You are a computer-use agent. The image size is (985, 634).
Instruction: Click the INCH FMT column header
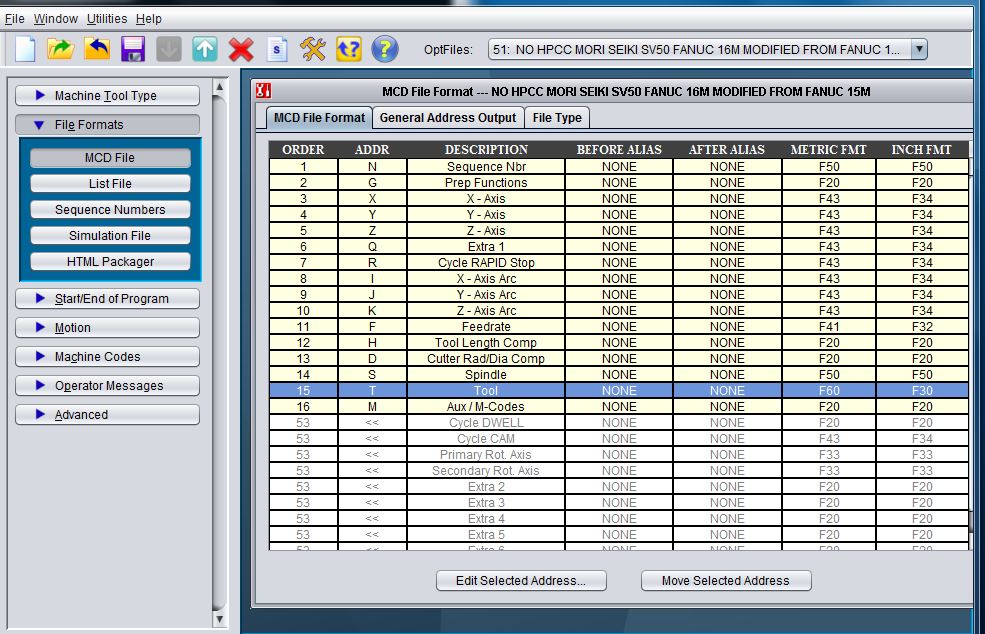click(922, 150)
